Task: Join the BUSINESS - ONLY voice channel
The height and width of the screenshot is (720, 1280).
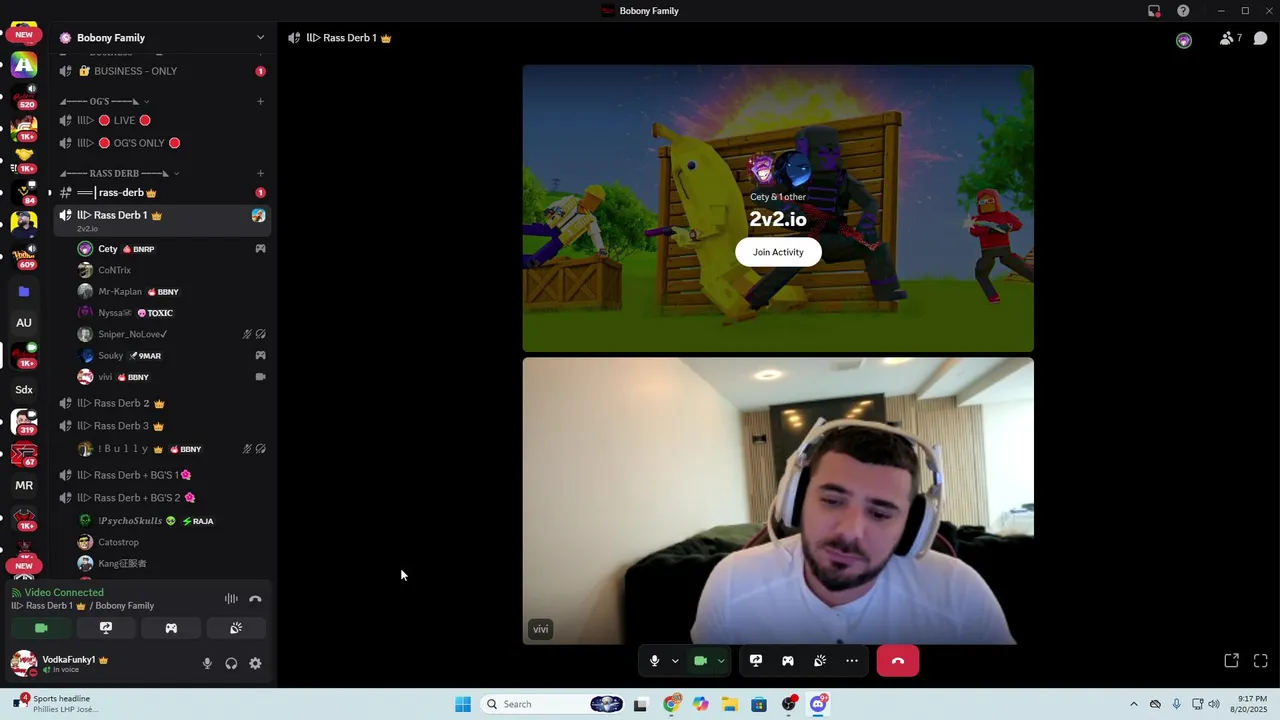Action: coord(163,71)
